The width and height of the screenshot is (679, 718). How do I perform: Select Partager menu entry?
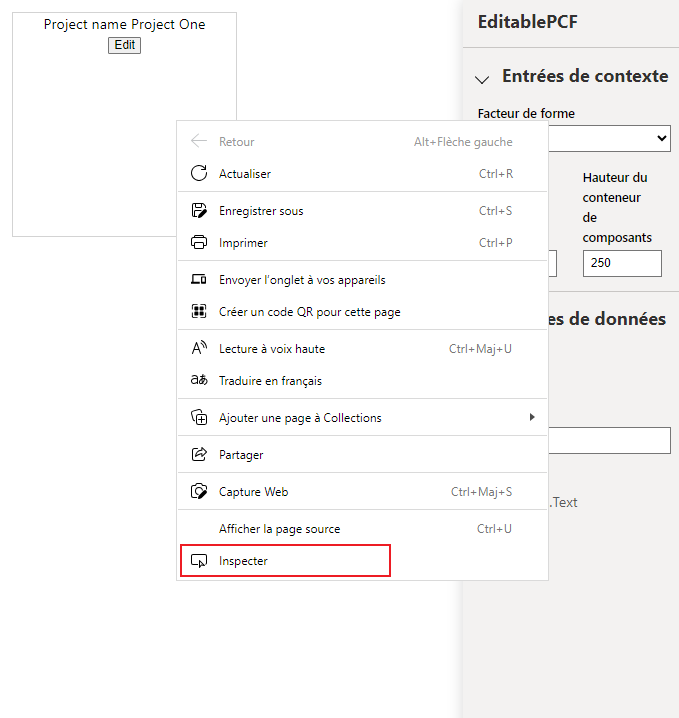(x=362, y=455)
